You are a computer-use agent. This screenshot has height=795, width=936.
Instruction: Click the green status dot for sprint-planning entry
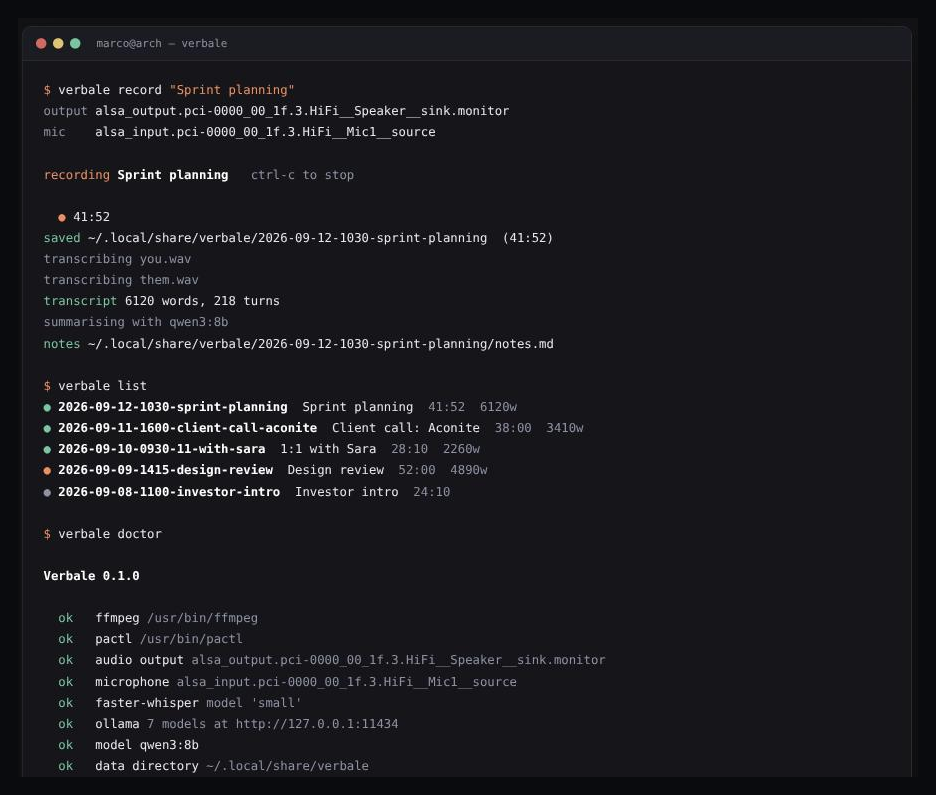[x=47, y=408]
